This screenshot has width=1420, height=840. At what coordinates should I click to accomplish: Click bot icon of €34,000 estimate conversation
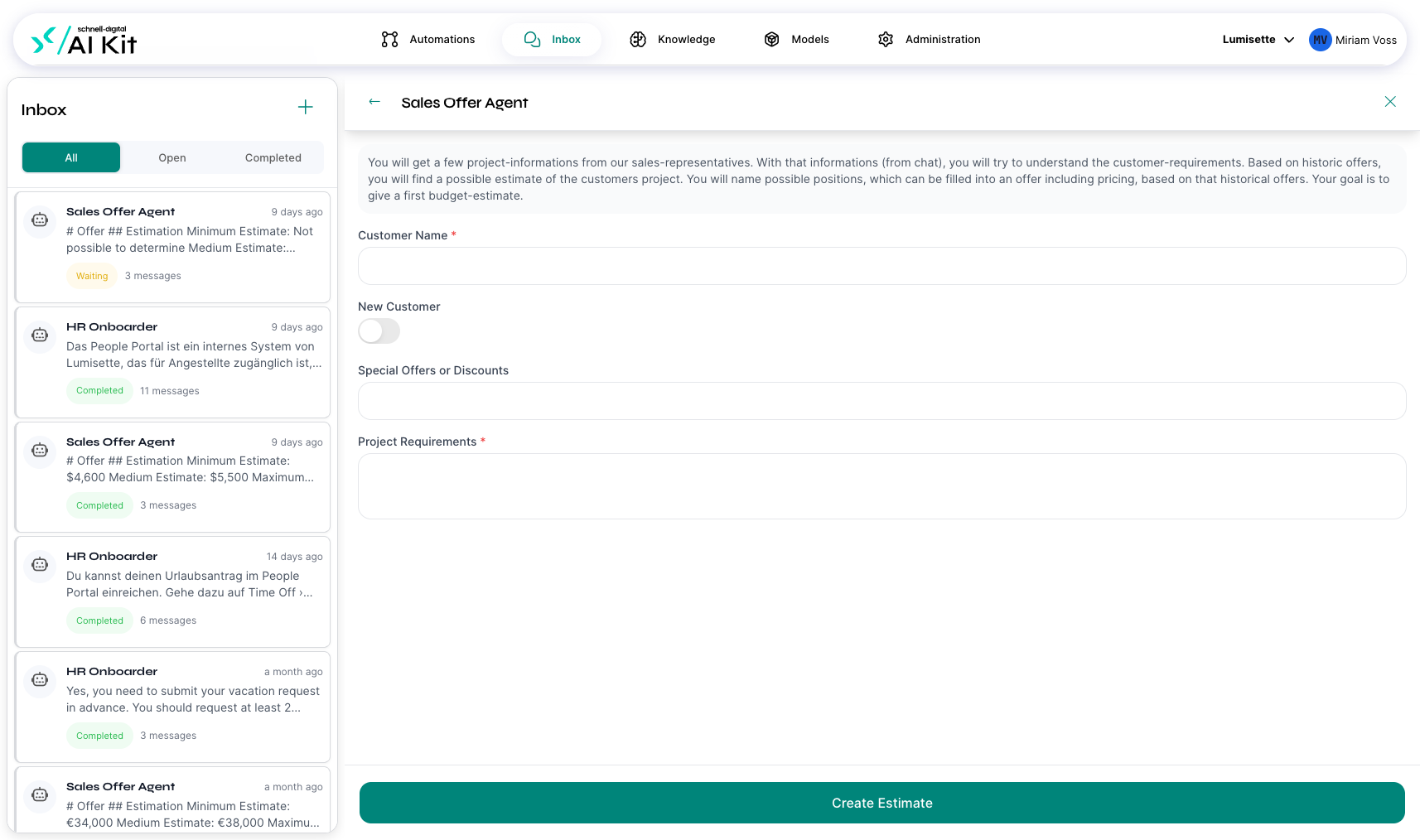[x=40, y=794]
